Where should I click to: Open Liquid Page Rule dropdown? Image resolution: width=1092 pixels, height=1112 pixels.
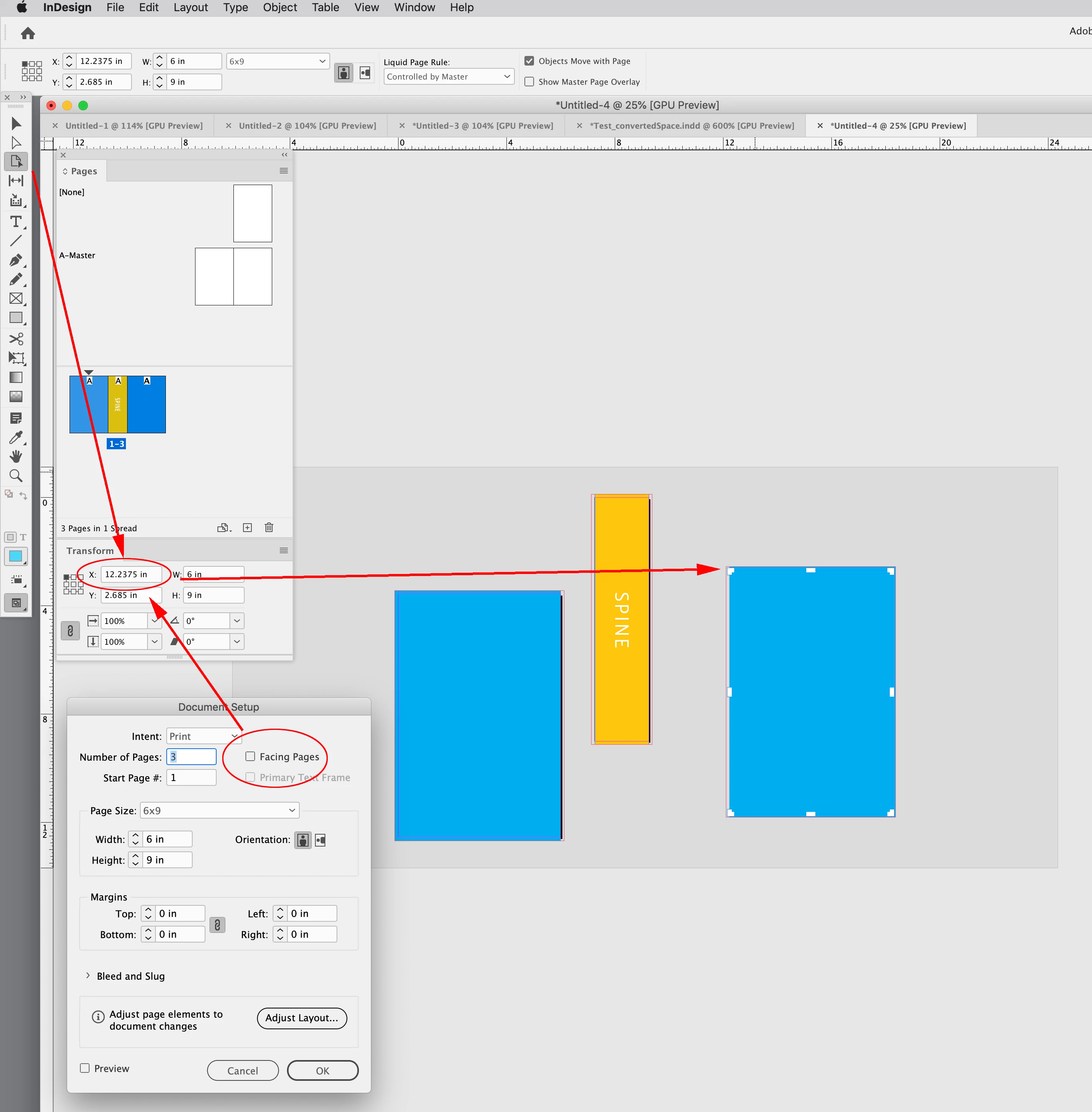tap(448, 77)
